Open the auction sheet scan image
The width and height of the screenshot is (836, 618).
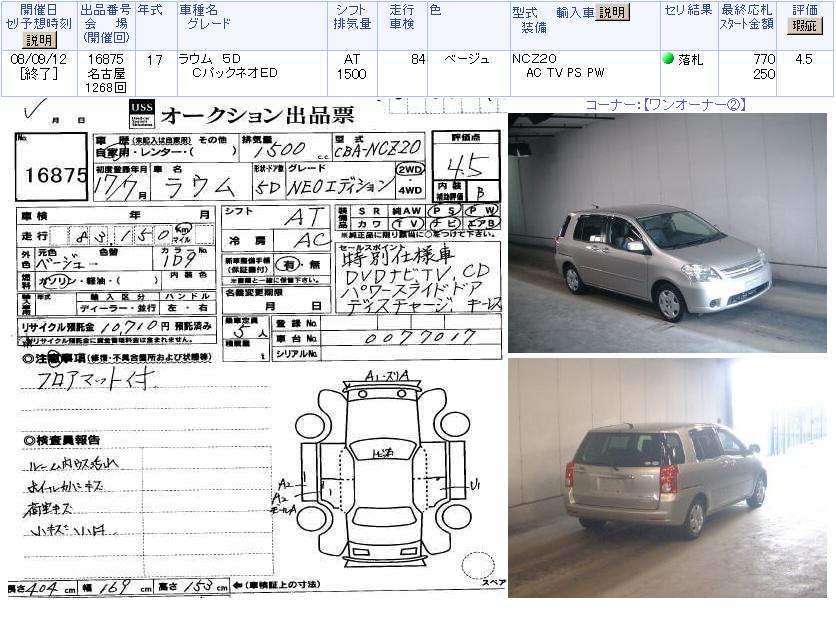pyautogui.click(x=256, y=348)
